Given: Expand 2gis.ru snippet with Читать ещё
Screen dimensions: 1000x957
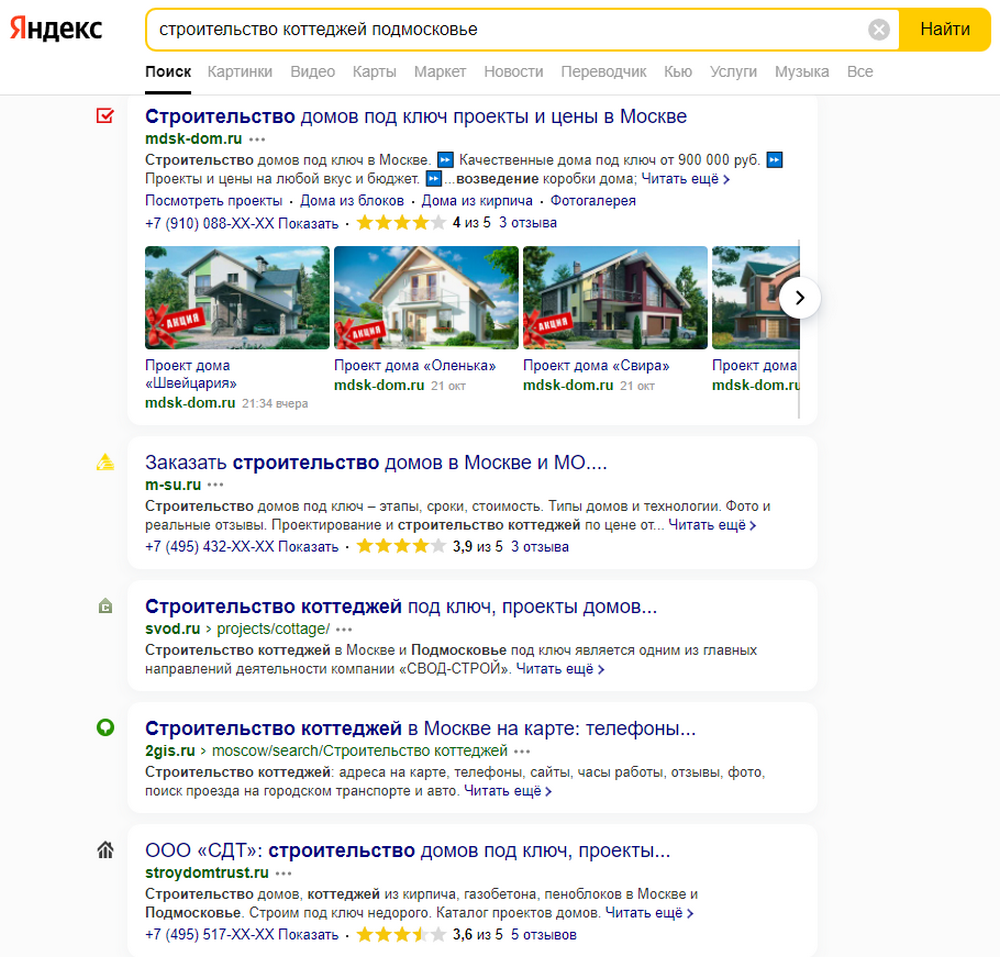Looking at the screenshot, I should (508, 791).
